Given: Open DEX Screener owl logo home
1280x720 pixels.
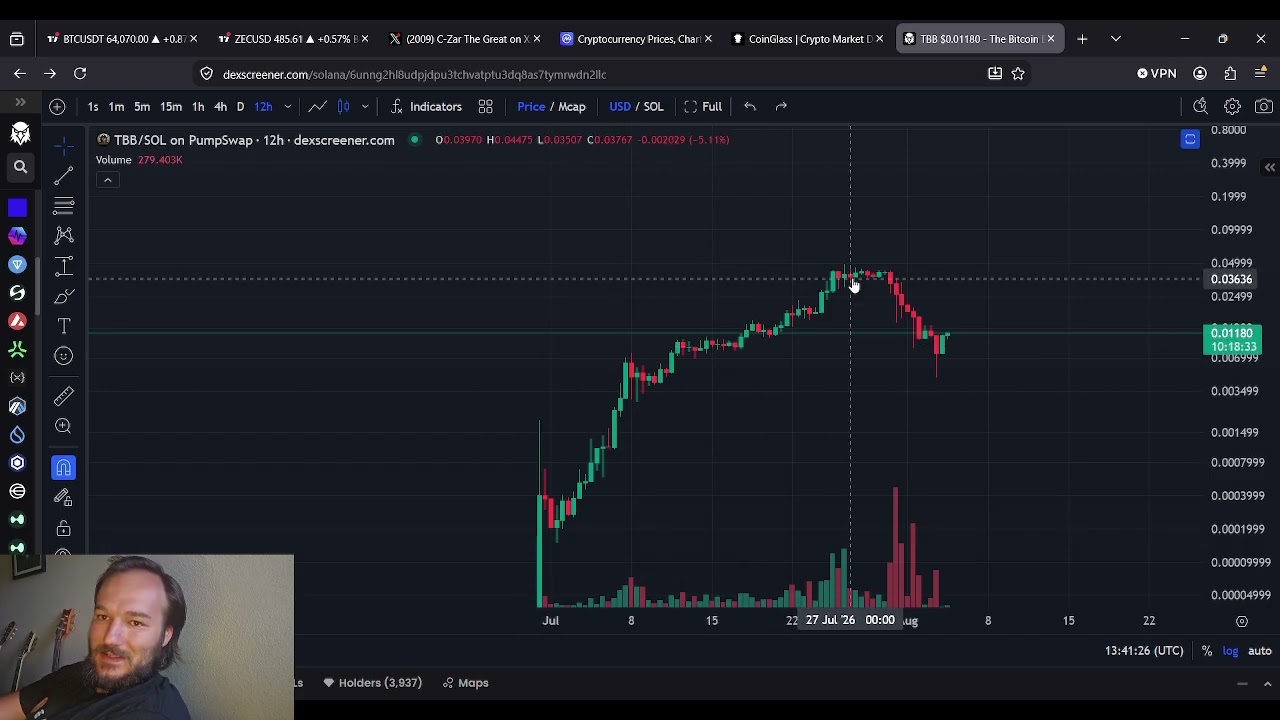Looking at the screenshot, I should click(x=20, y=133).
